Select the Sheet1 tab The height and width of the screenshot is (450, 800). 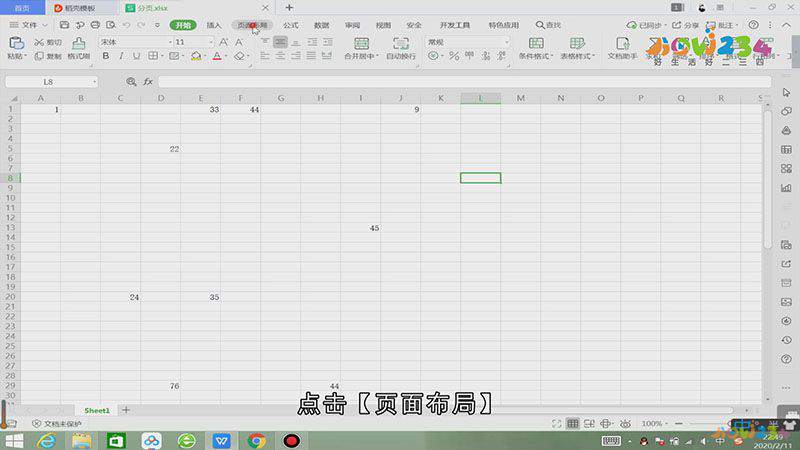pyautogui.click(x=97, y=410)
